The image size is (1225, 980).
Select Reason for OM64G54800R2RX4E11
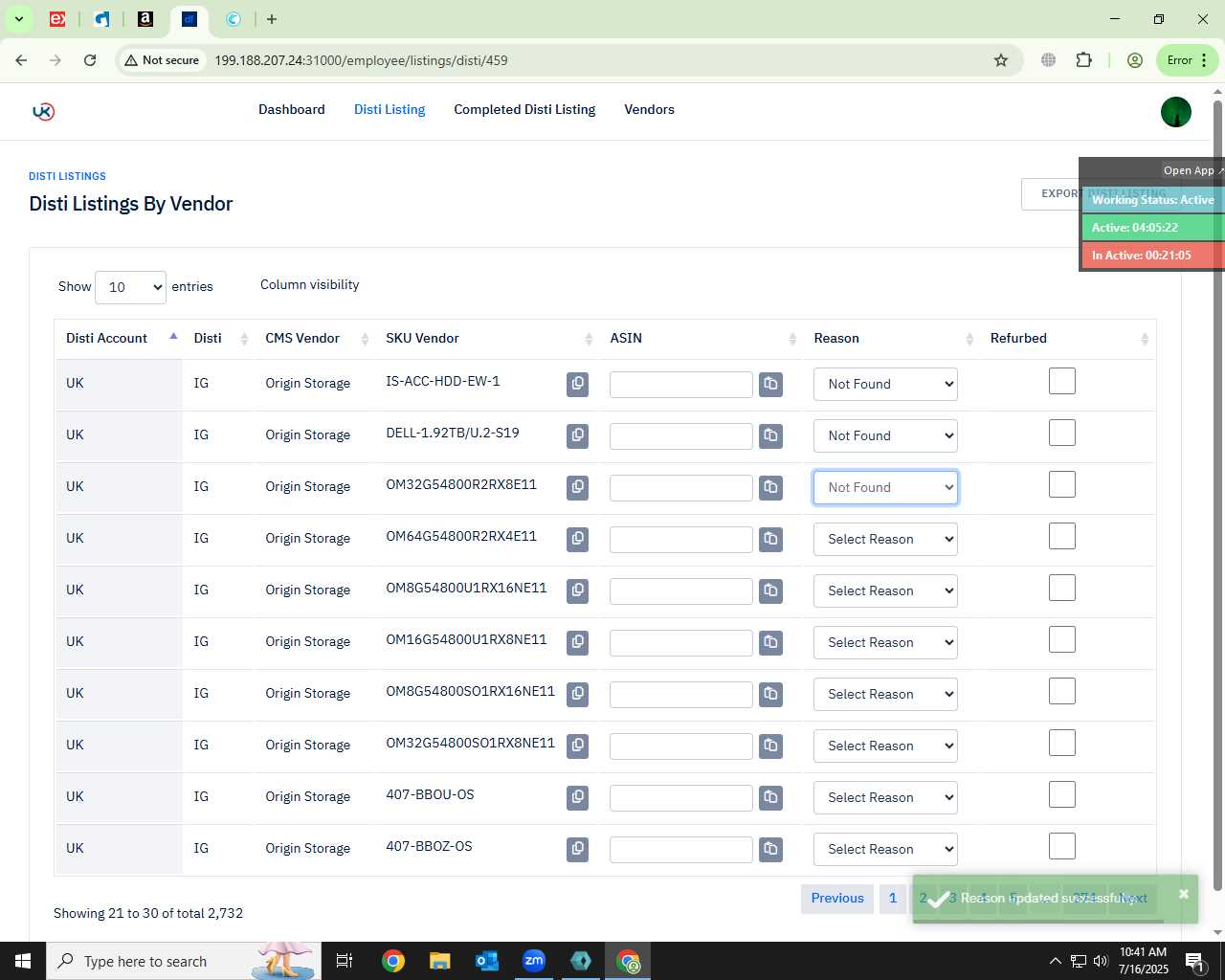click(885, 539)
